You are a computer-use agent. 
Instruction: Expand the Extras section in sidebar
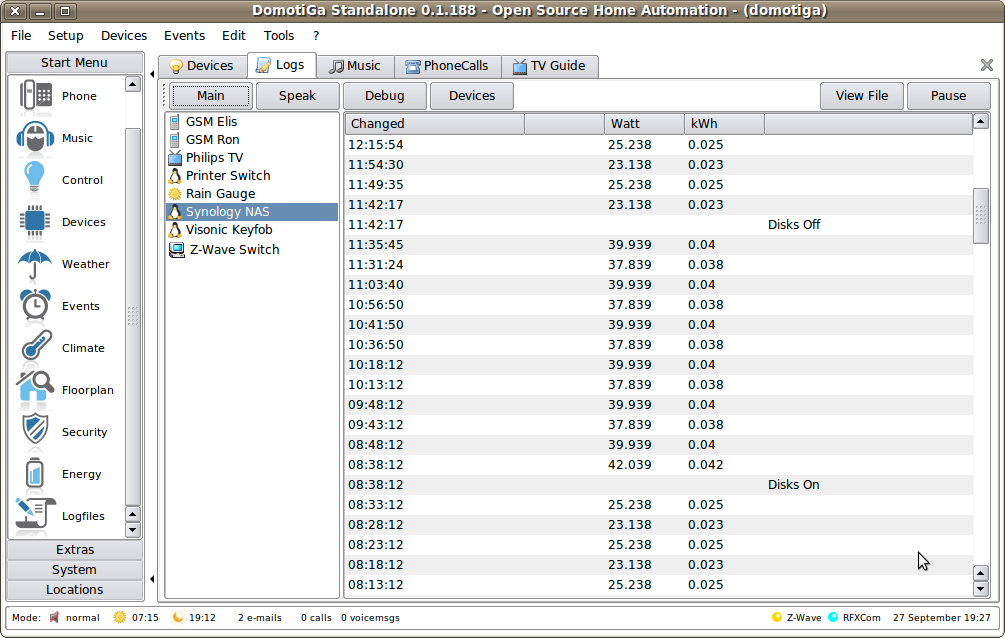pos(74,550)
